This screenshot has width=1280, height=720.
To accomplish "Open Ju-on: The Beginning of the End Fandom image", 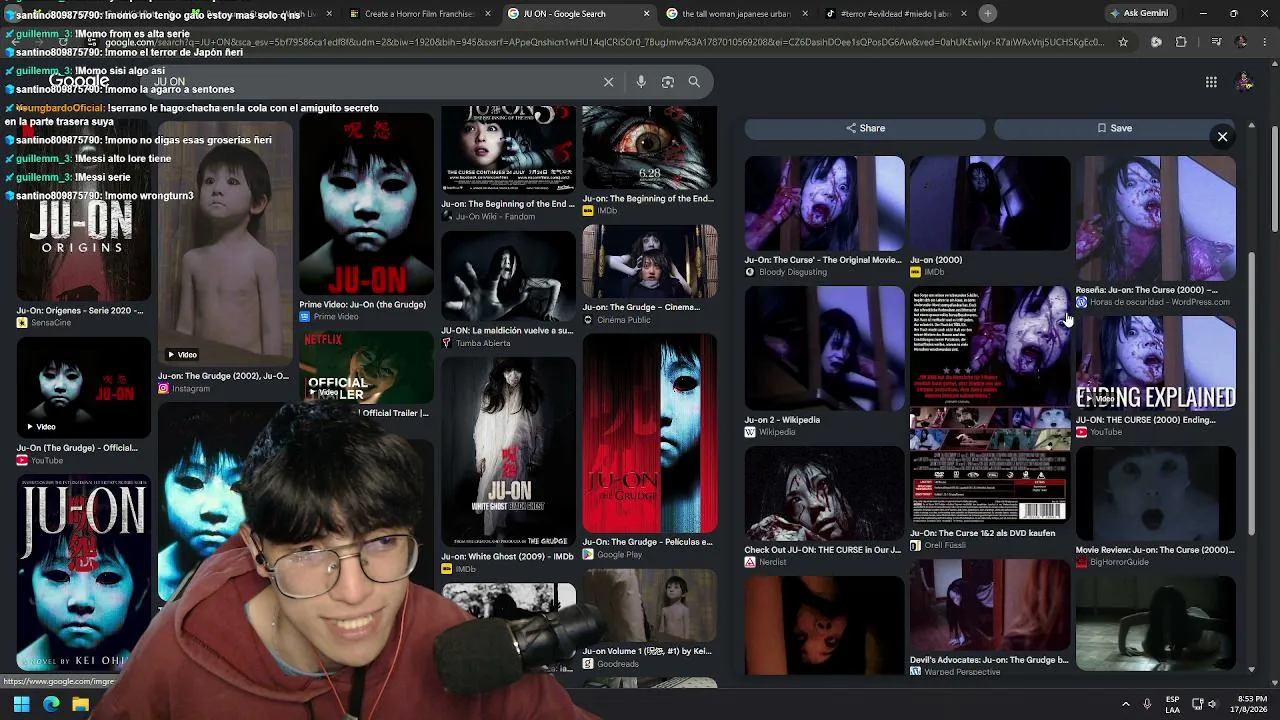I will point(509,150).
